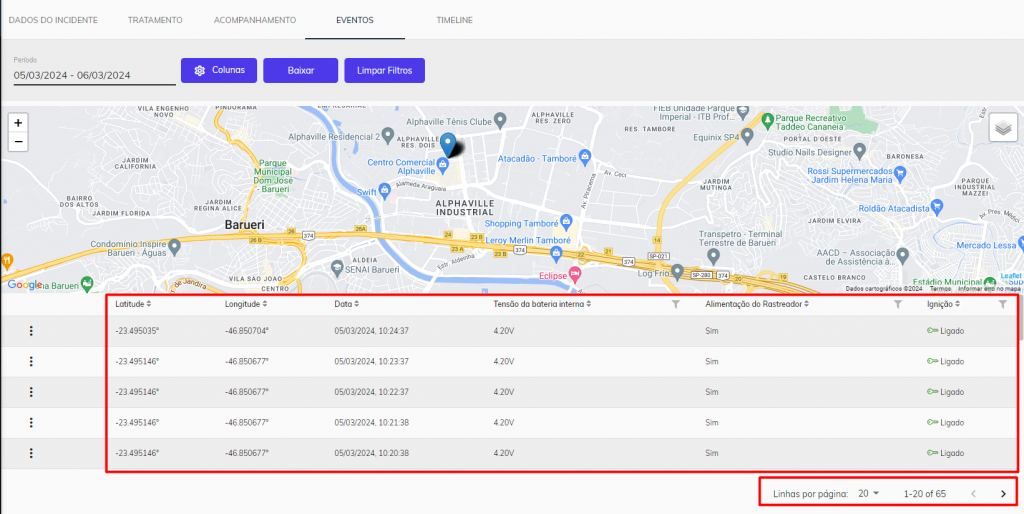Click the 1-20 of 65 pagination text
The height and width of the screenshot is (514, 1024).
tap(925, 494)
